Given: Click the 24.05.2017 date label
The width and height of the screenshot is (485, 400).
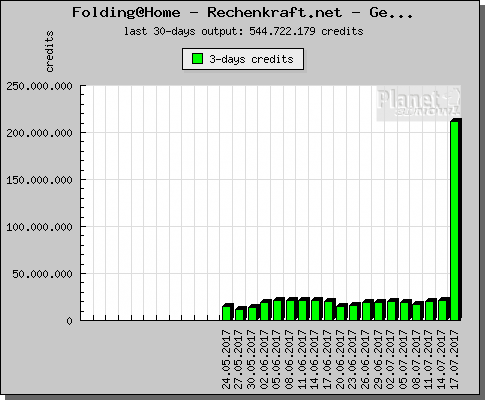Looking at the screenshot, I should (x=226, y=359).
